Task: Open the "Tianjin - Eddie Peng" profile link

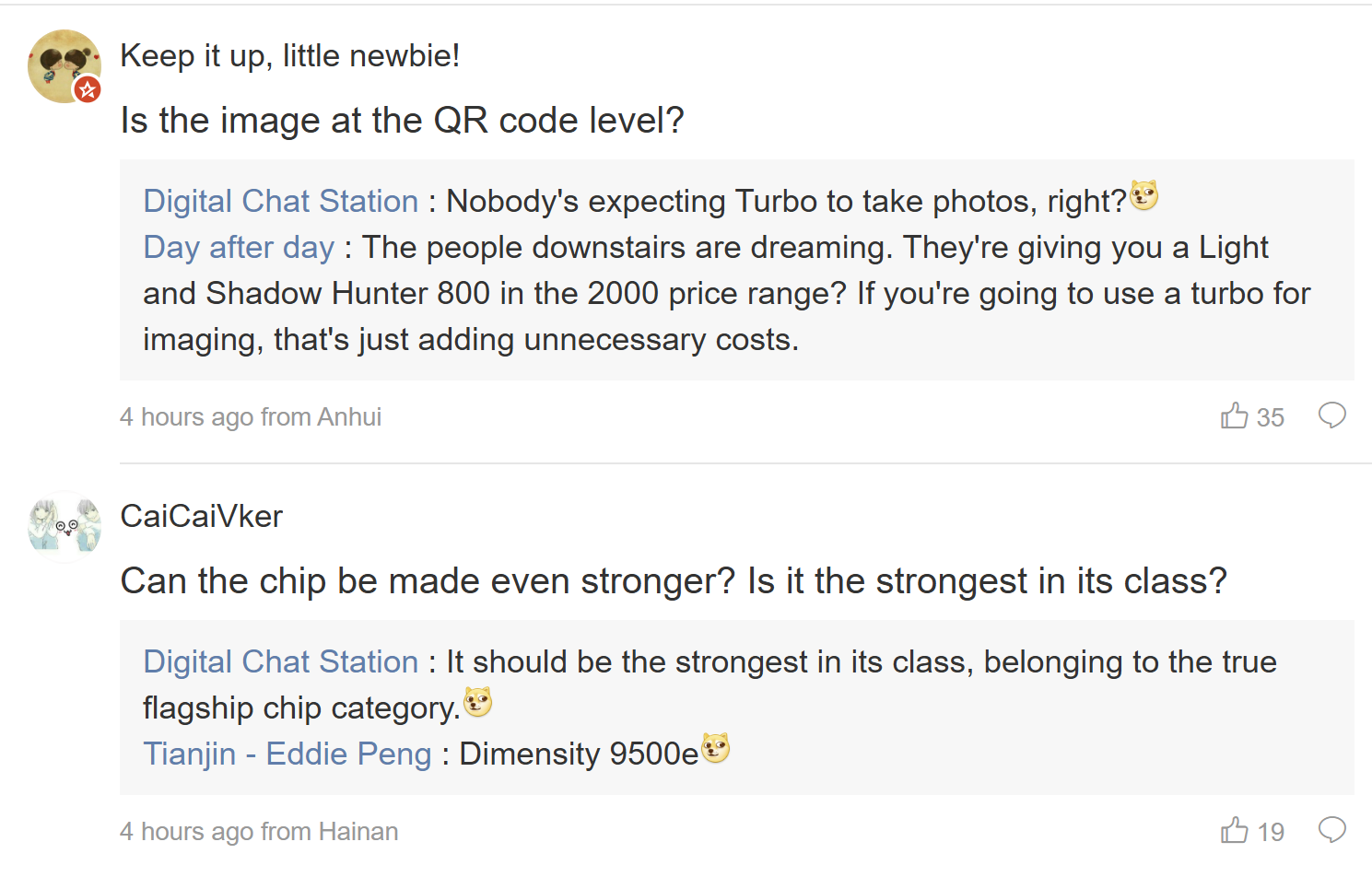Action: (287, 754)
